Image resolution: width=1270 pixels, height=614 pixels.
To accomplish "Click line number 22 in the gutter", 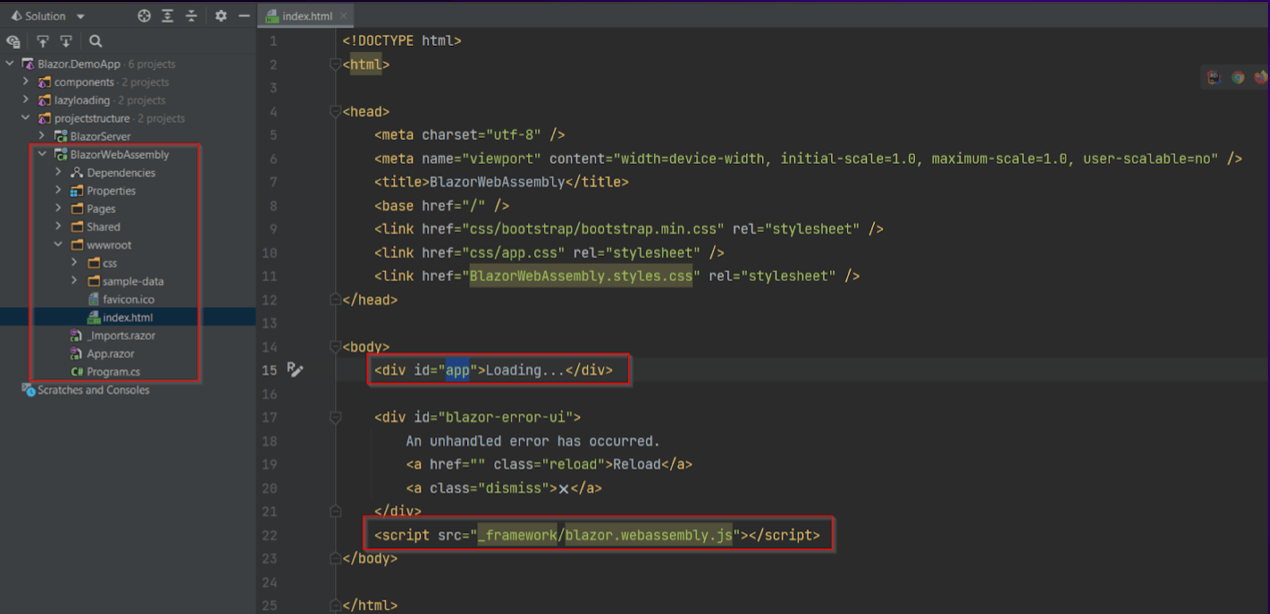I will tap(270, 536).
